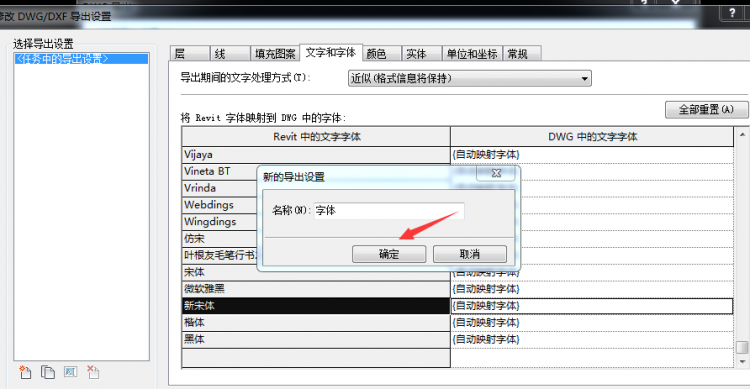
Task: Click DWG font cell for 新宋体
Action: 592,306
